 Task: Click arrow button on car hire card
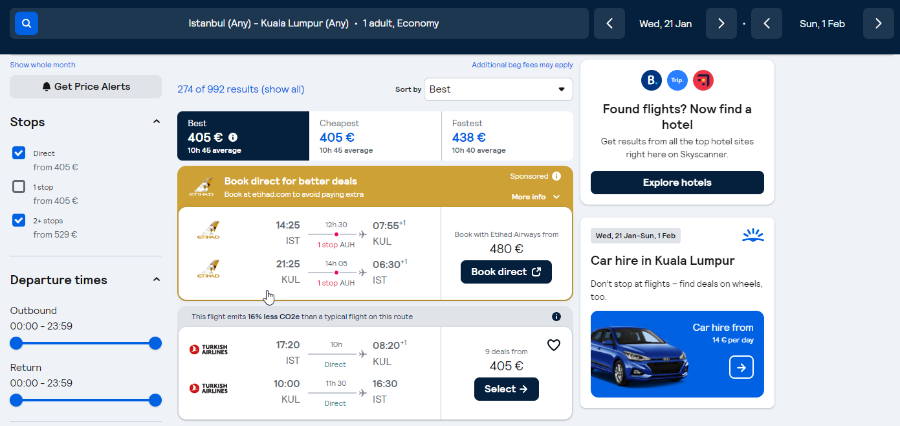click(x=741, y=368)
